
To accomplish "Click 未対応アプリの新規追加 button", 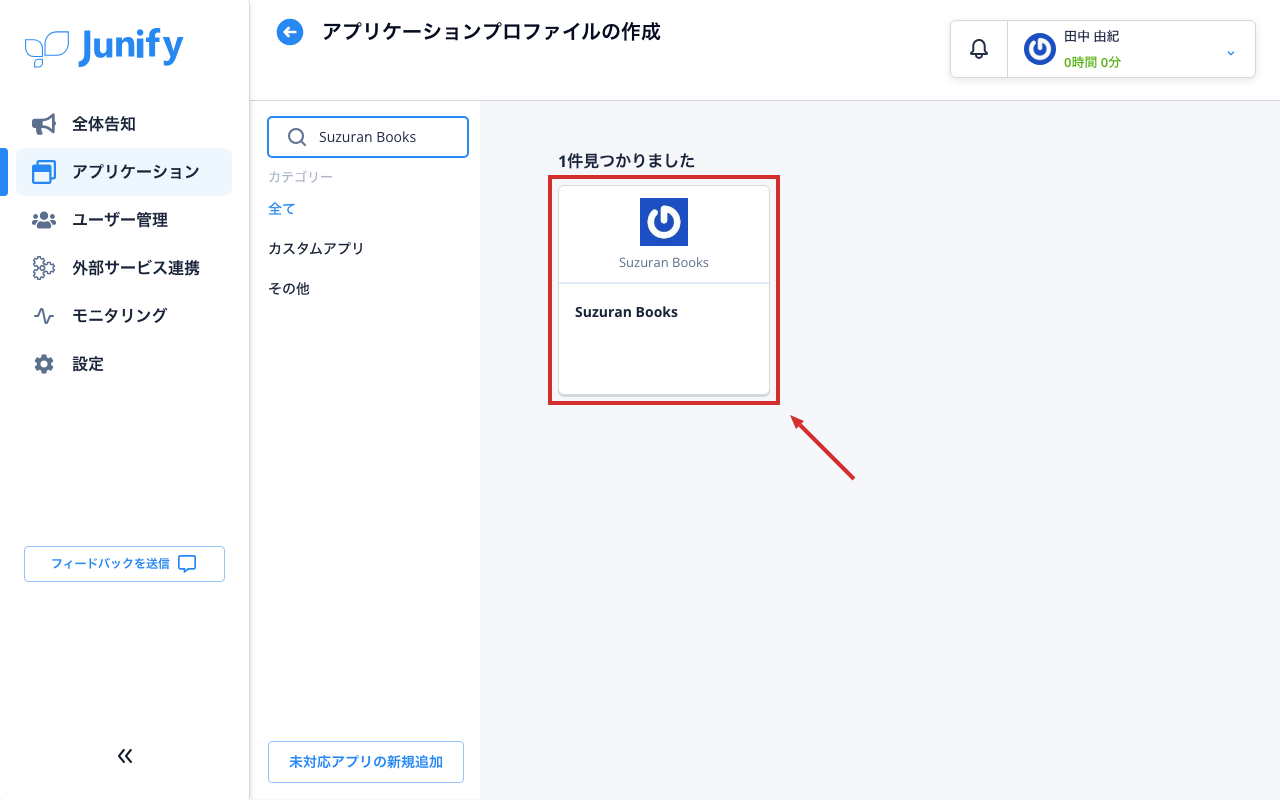I will [366, 762].
